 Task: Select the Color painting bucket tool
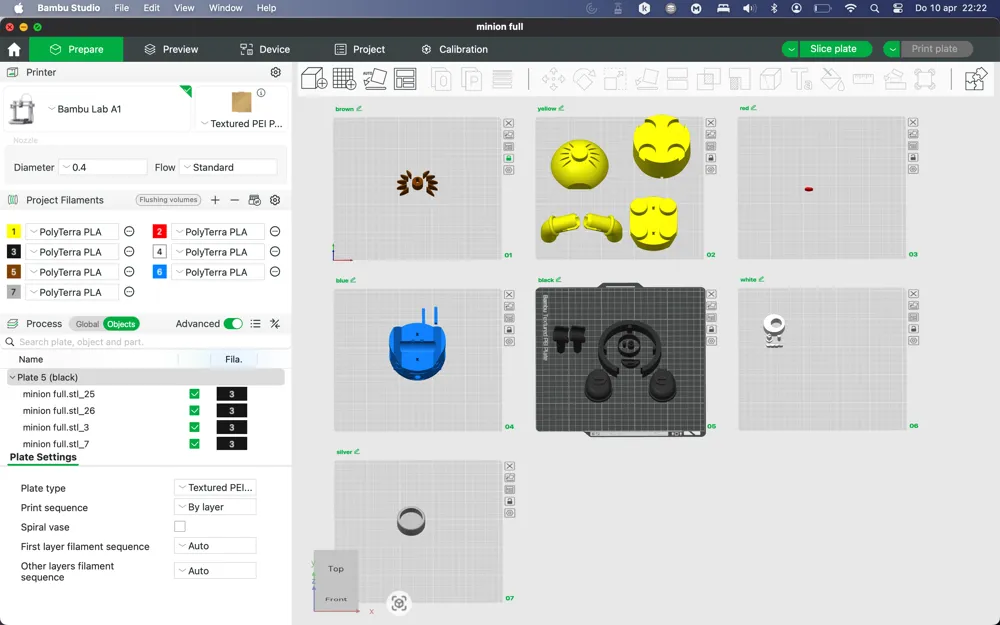click(832, 80)
